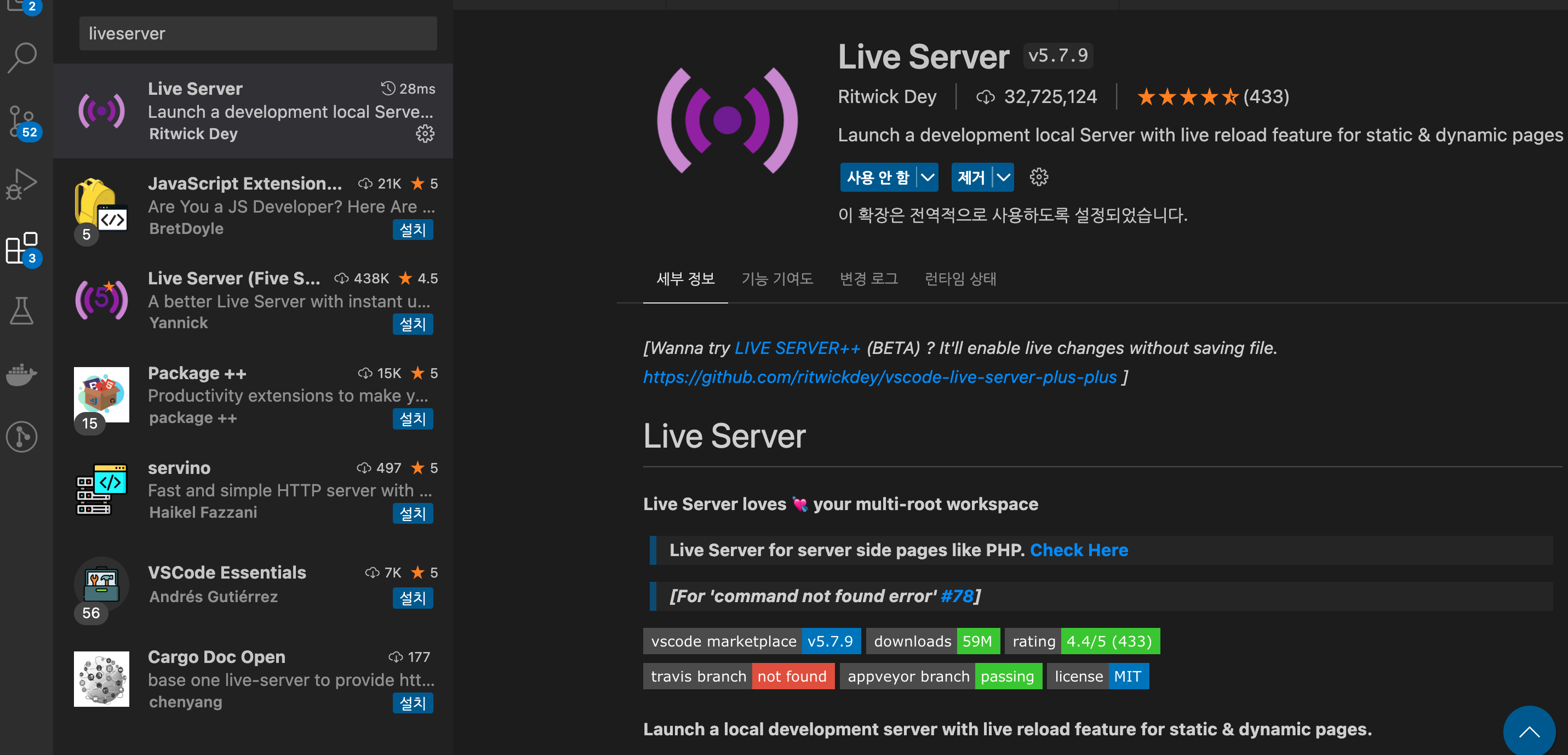Click vscode marketplace v5.7.9 badge
1568x755 pixels.
pyautogui.click(x=752, y=641)
